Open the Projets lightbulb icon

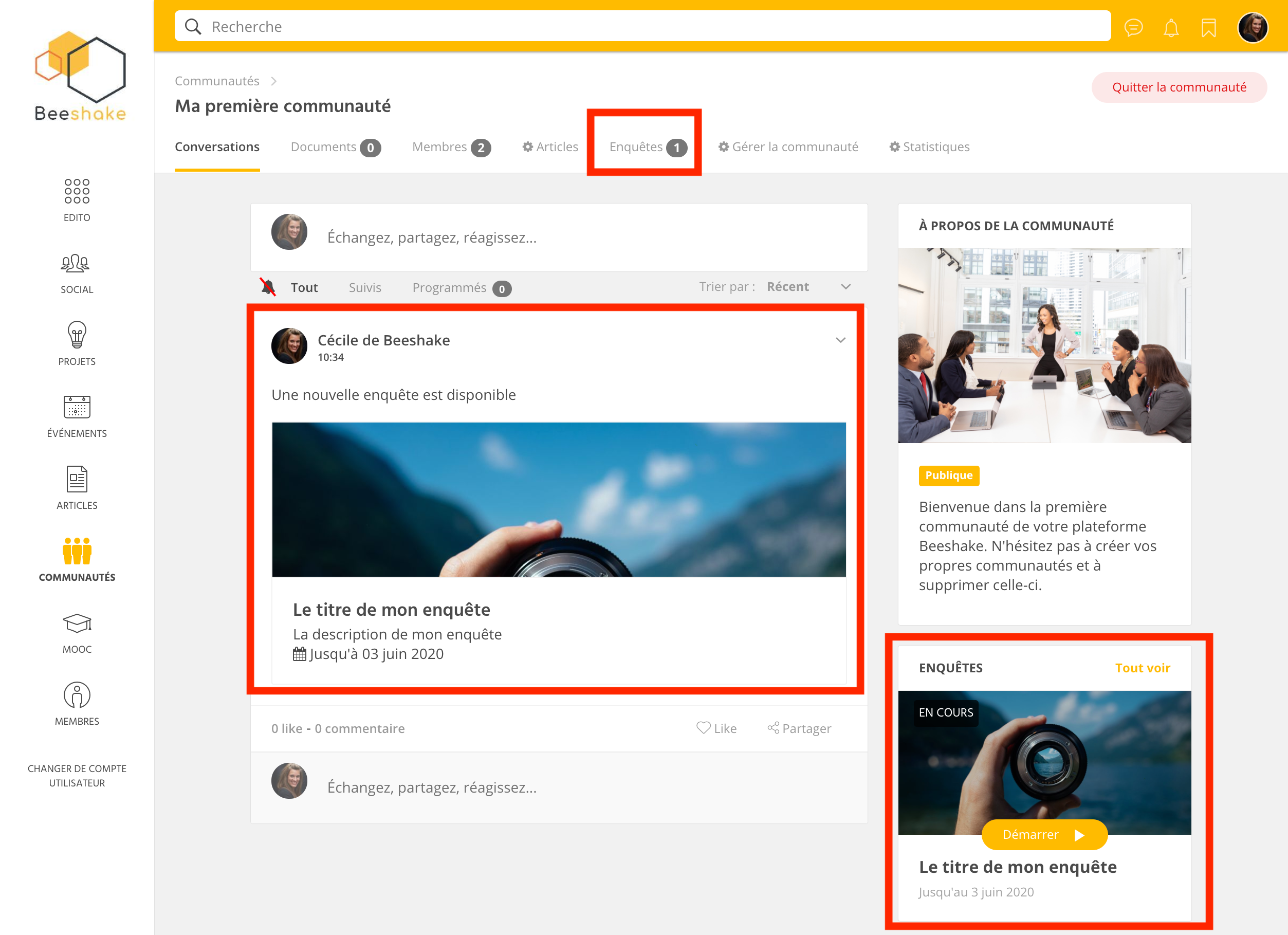coord(77,335)
